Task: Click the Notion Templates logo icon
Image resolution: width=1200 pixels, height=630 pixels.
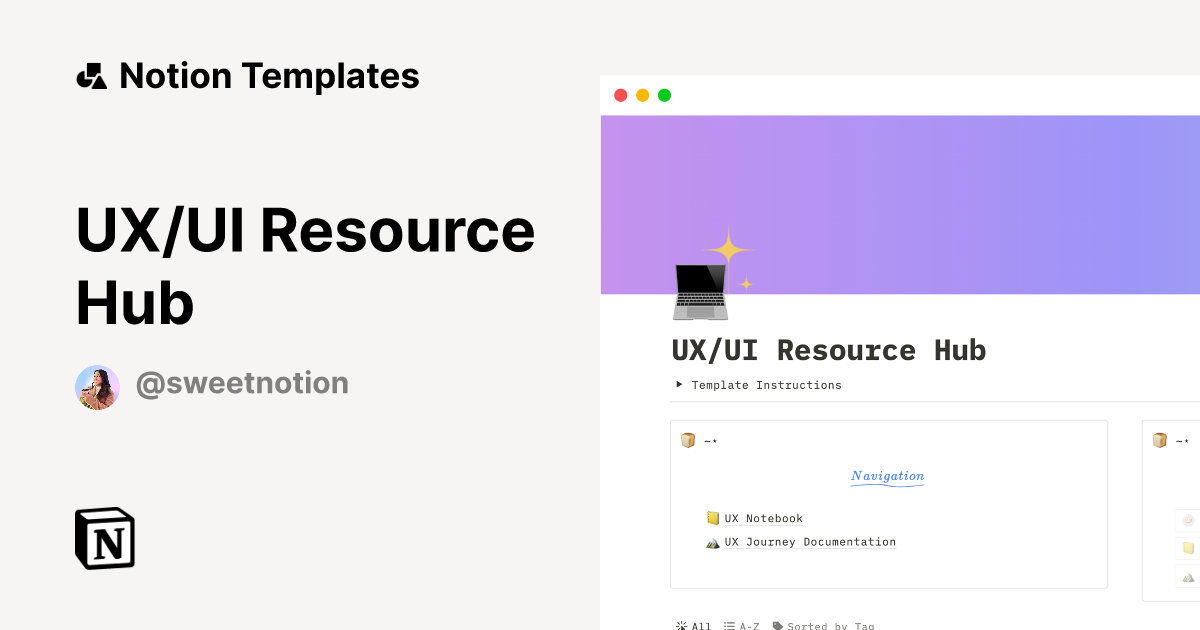Action: (92, 75)
